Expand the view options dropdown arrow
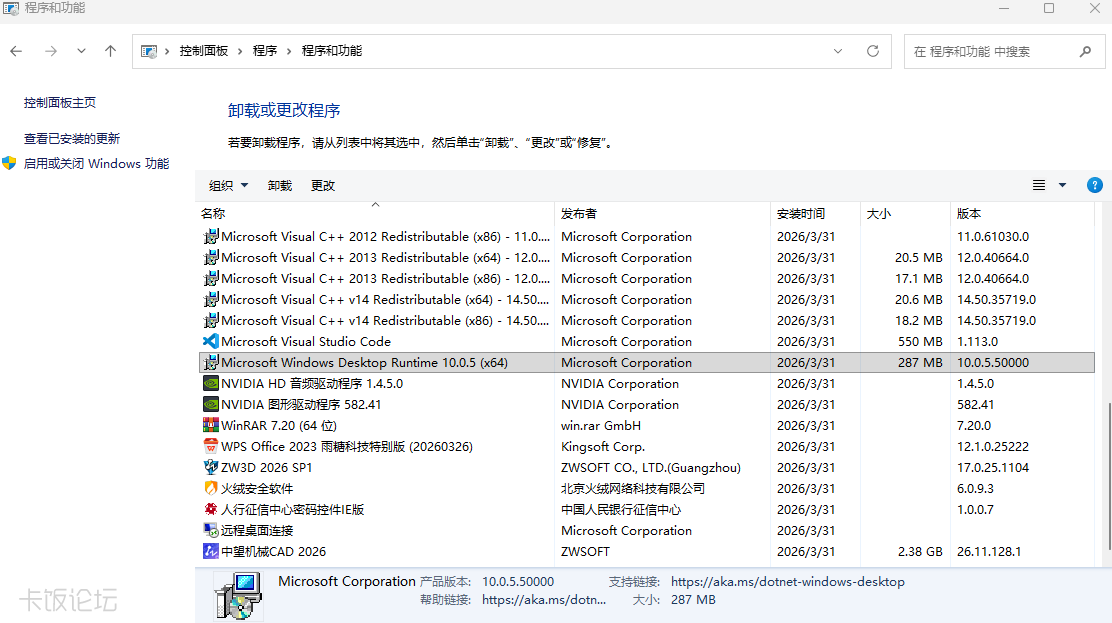 tap(1062, 185)
